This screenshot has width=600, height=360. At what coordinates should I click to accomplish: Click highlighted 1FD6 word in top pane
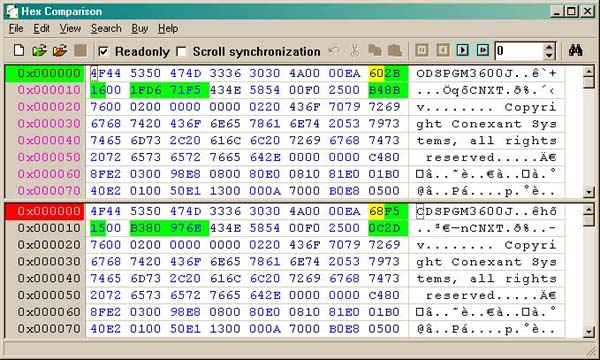click(x=146, y=90)
